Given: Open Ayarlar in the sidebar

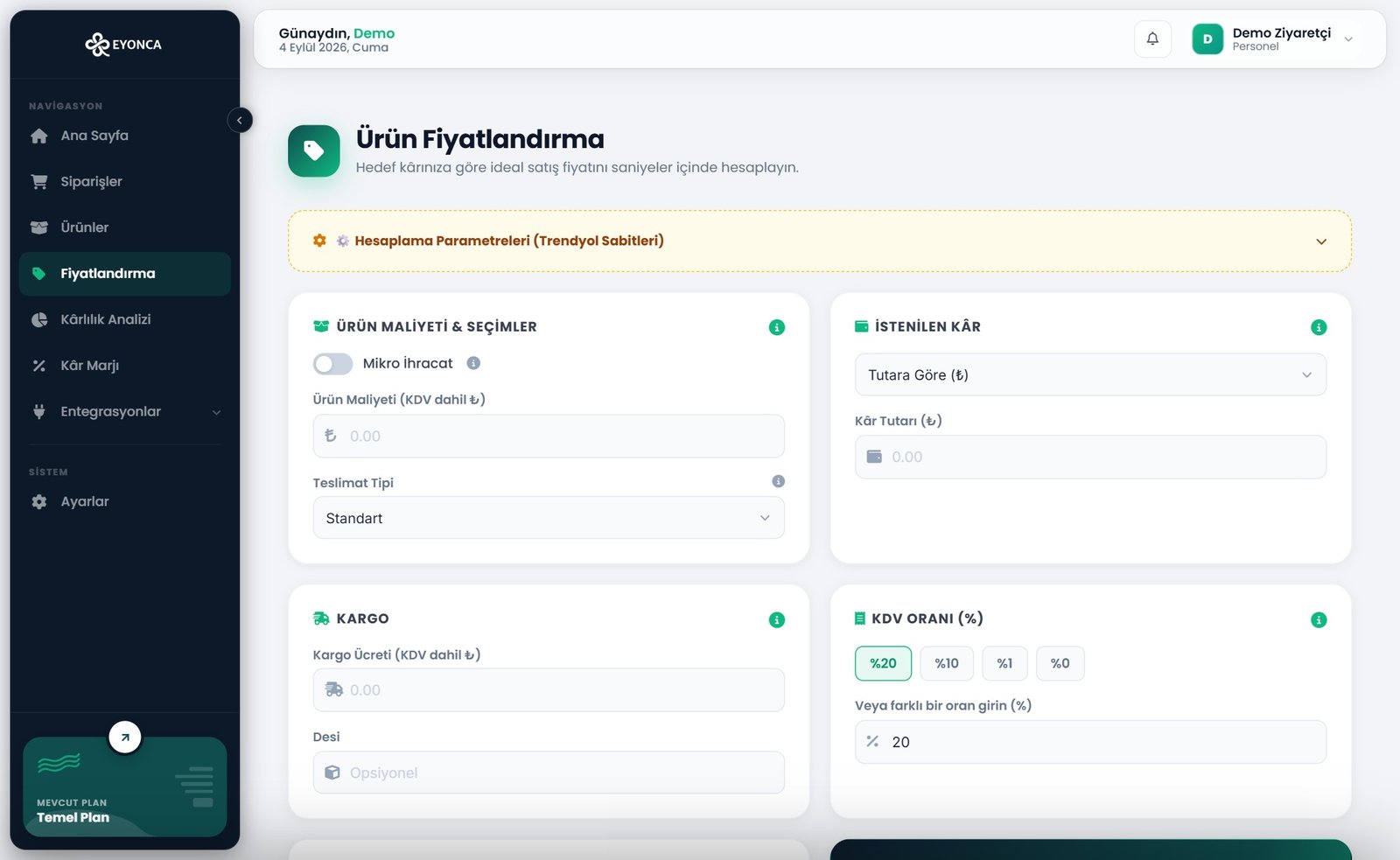Looking at the screenshot, I should [x=124, y=501].
